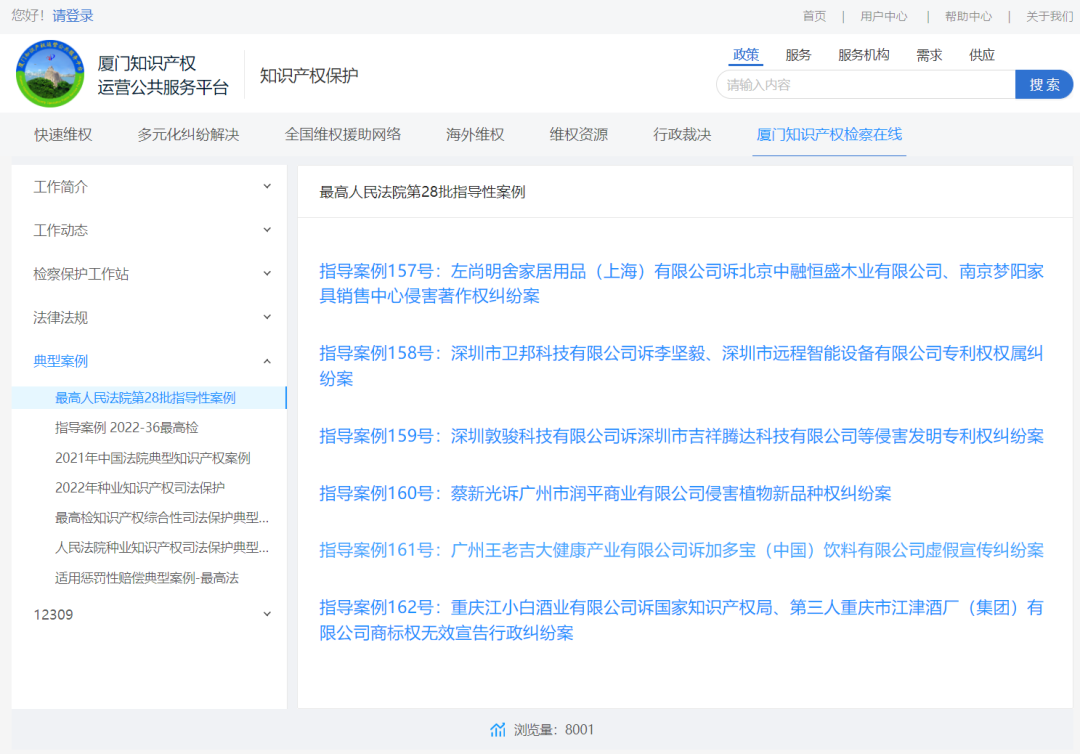Open the 行政裁决 navigation item
Image resolution: width=1080 pixels, height=754 pixels.
coord(682,134)
